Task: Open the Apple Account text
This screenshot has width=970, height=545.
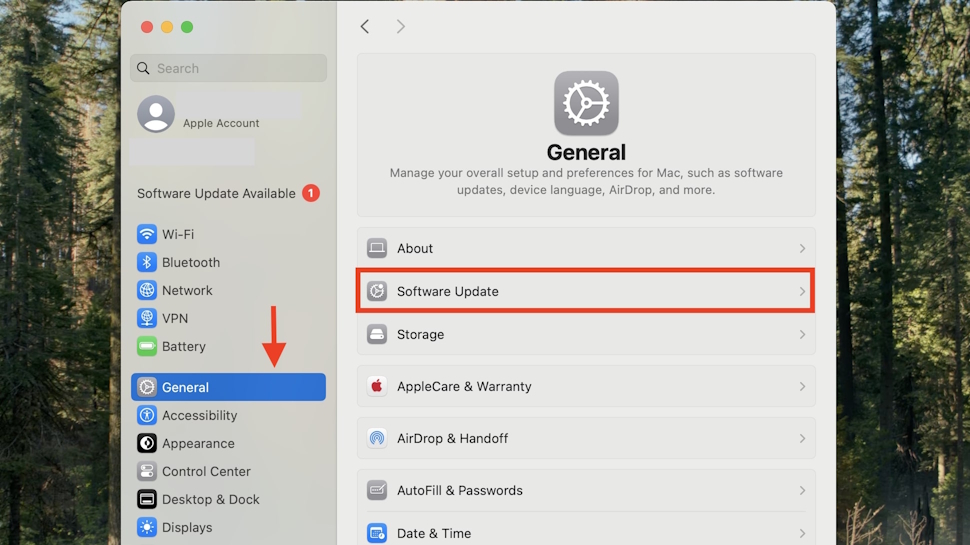Action: pos(221,123)
